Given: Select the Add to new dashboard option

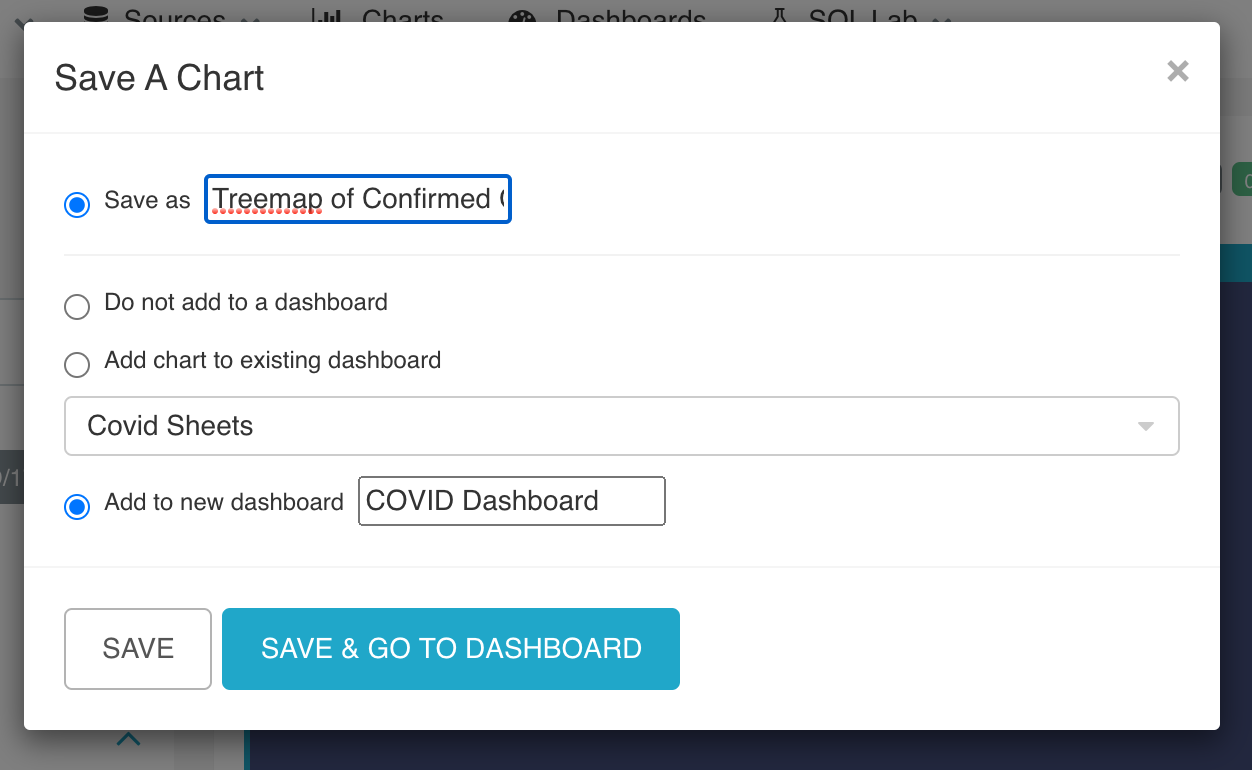Looking at the screenshot, I should coord(77,507).
